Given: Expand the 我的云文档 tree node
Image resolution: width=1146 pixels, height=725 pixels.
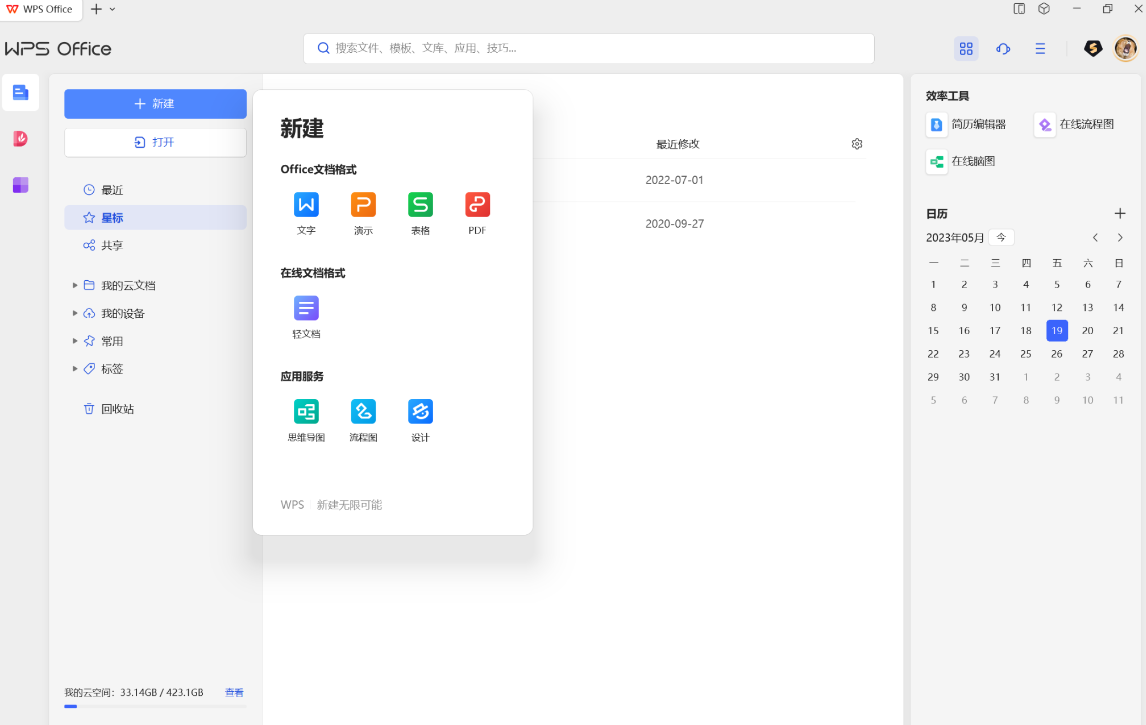Looking at the screenshot, I should coord(75,286).
